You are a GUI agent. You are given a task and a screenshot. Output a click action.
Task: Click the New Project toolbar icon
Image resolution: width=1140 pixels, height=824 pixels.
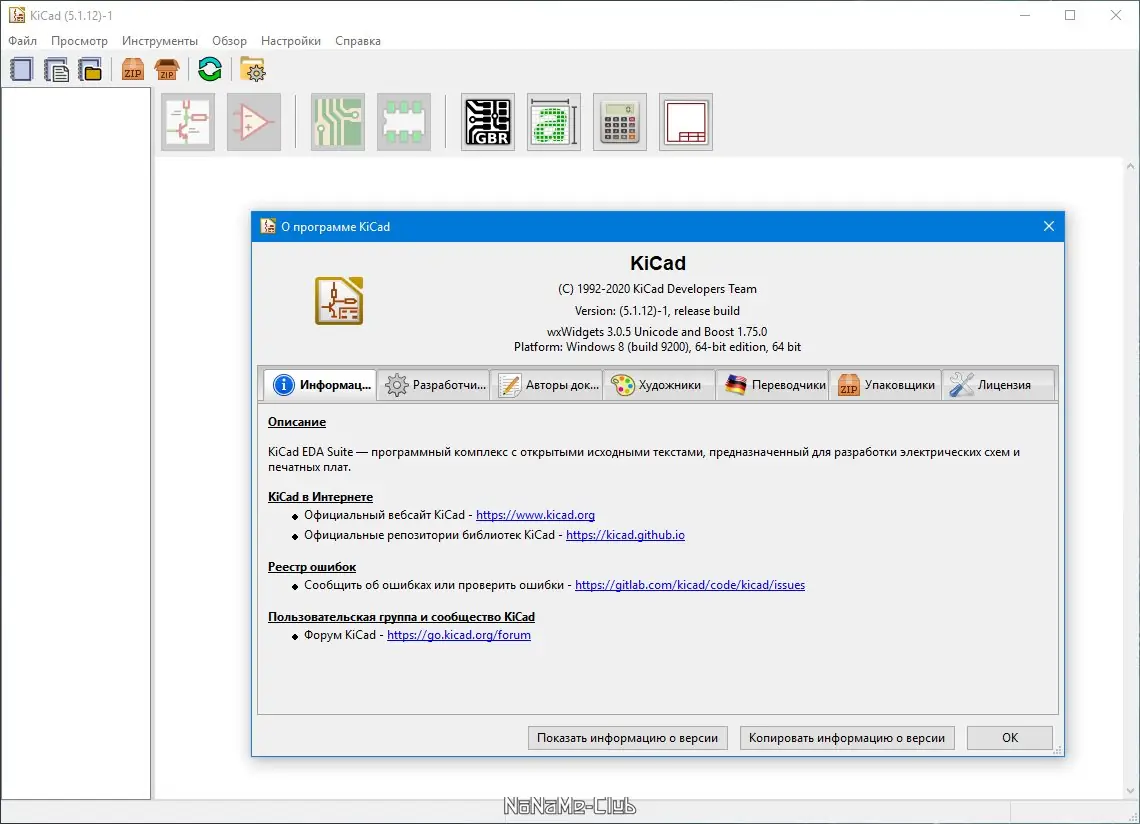click(x=22, y=70)
